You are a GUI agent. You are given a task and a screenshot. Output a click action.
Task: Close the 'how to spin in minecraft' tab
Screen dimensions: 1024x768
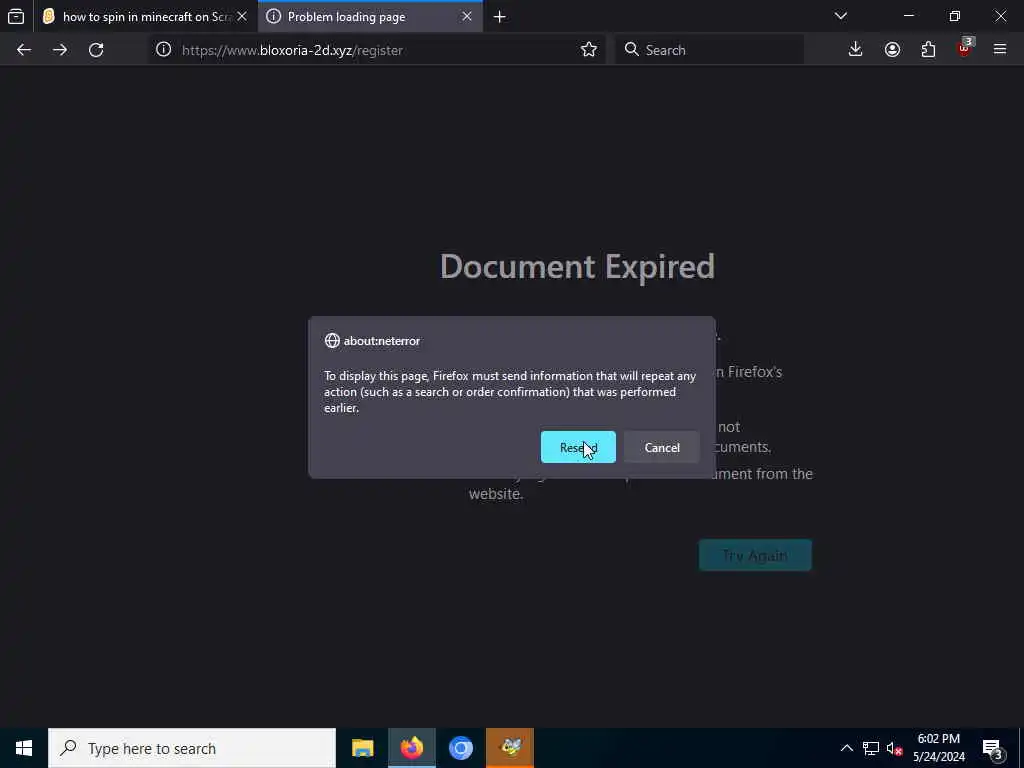(242, 17)
